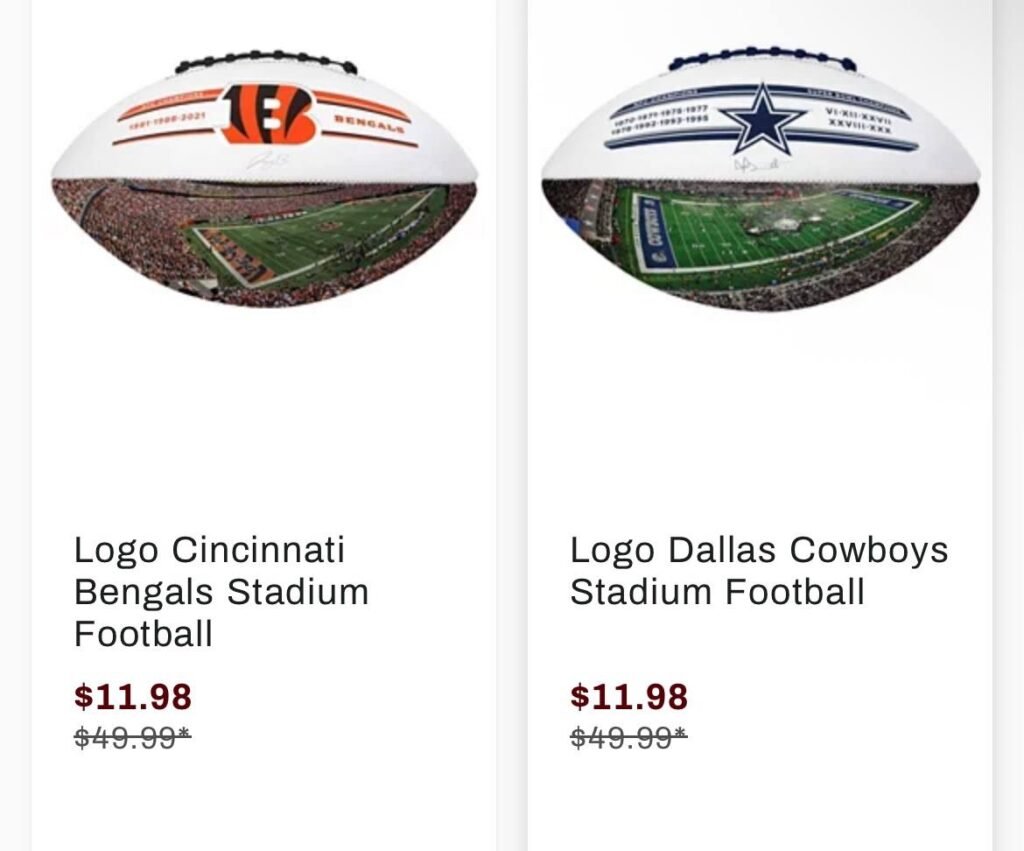The height and width of the screenshot is (851, 1024).
Task: Click the navy laces on Cowboys football
Action: point(762,58)
